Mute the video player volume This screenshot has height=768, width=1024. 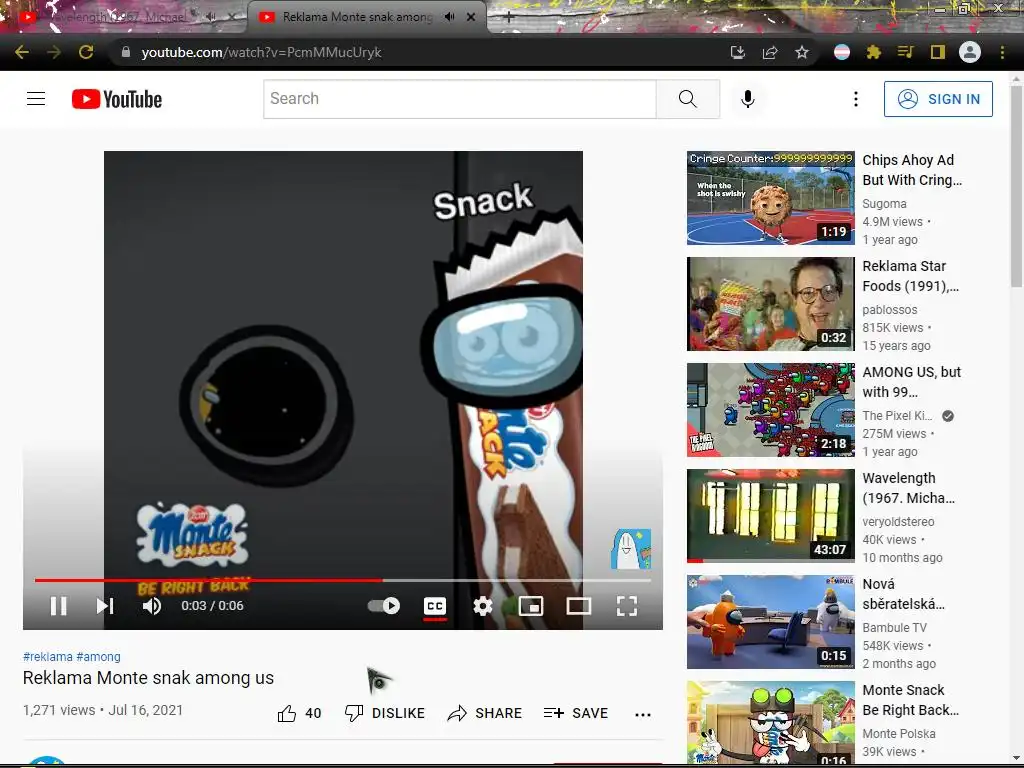pos(152,606)
